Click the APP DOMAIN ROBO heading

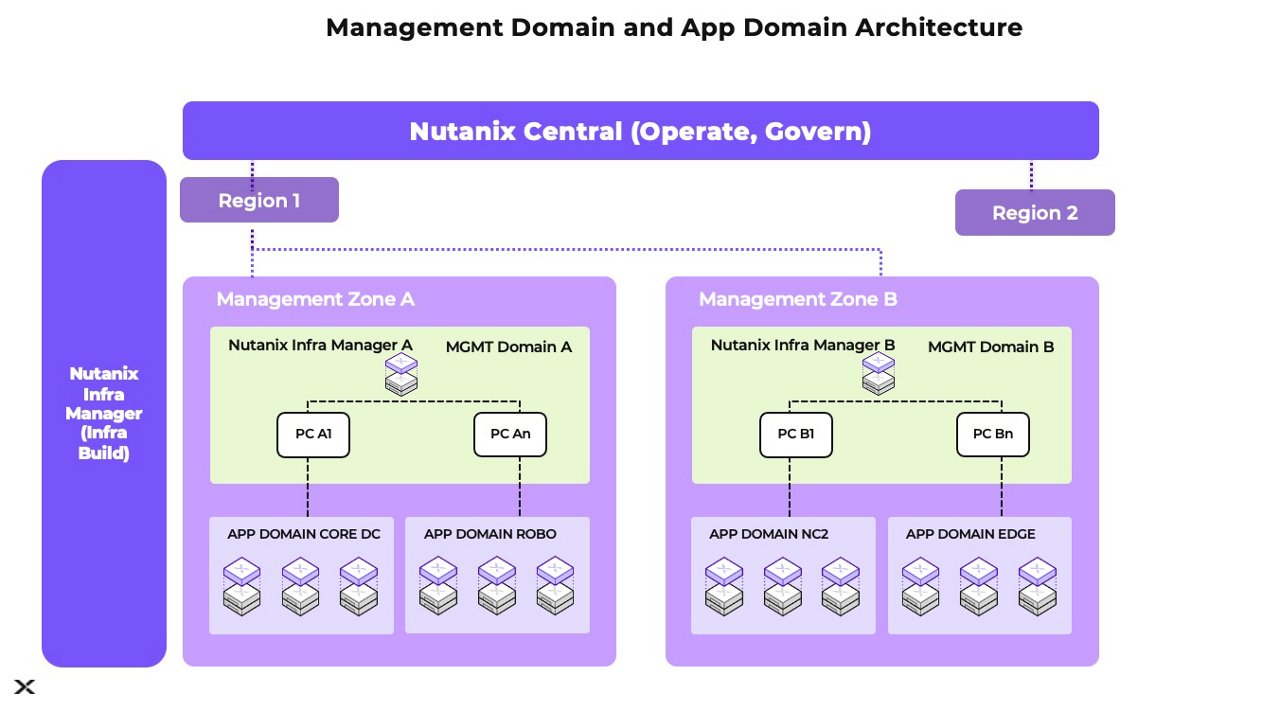(x=489, y=534)
